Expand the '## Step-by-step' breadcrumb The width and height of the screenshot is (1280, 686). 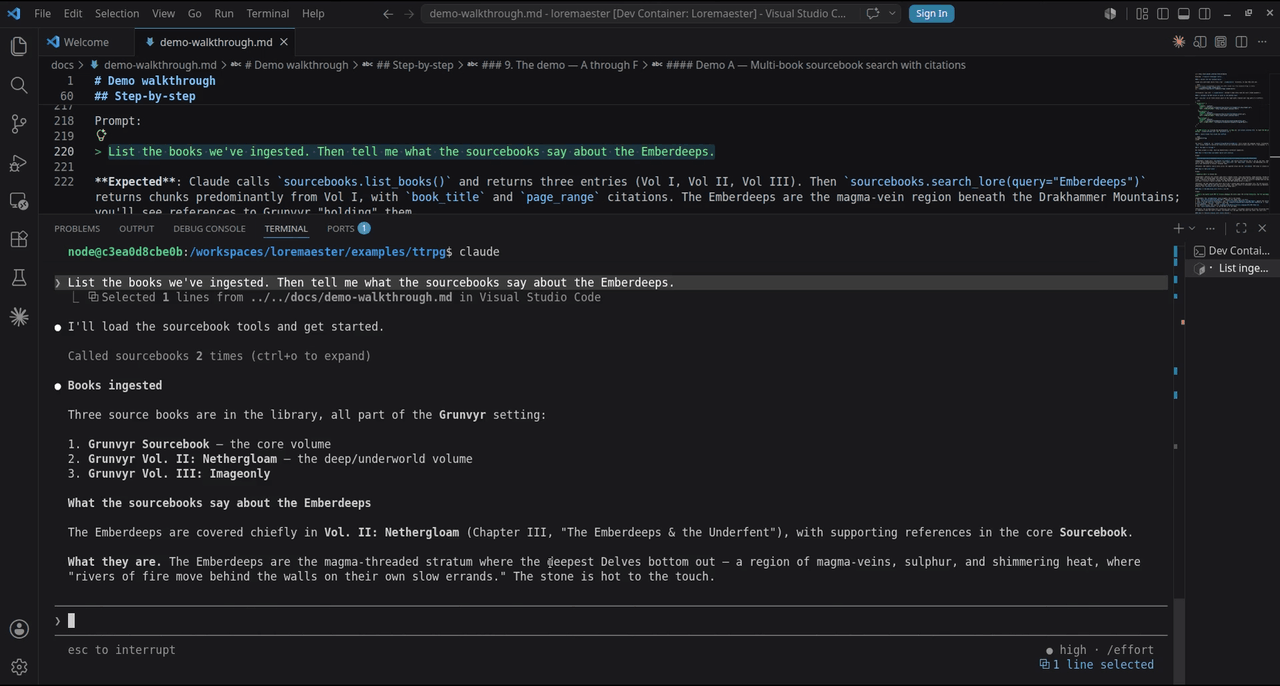tap(415, 65)
